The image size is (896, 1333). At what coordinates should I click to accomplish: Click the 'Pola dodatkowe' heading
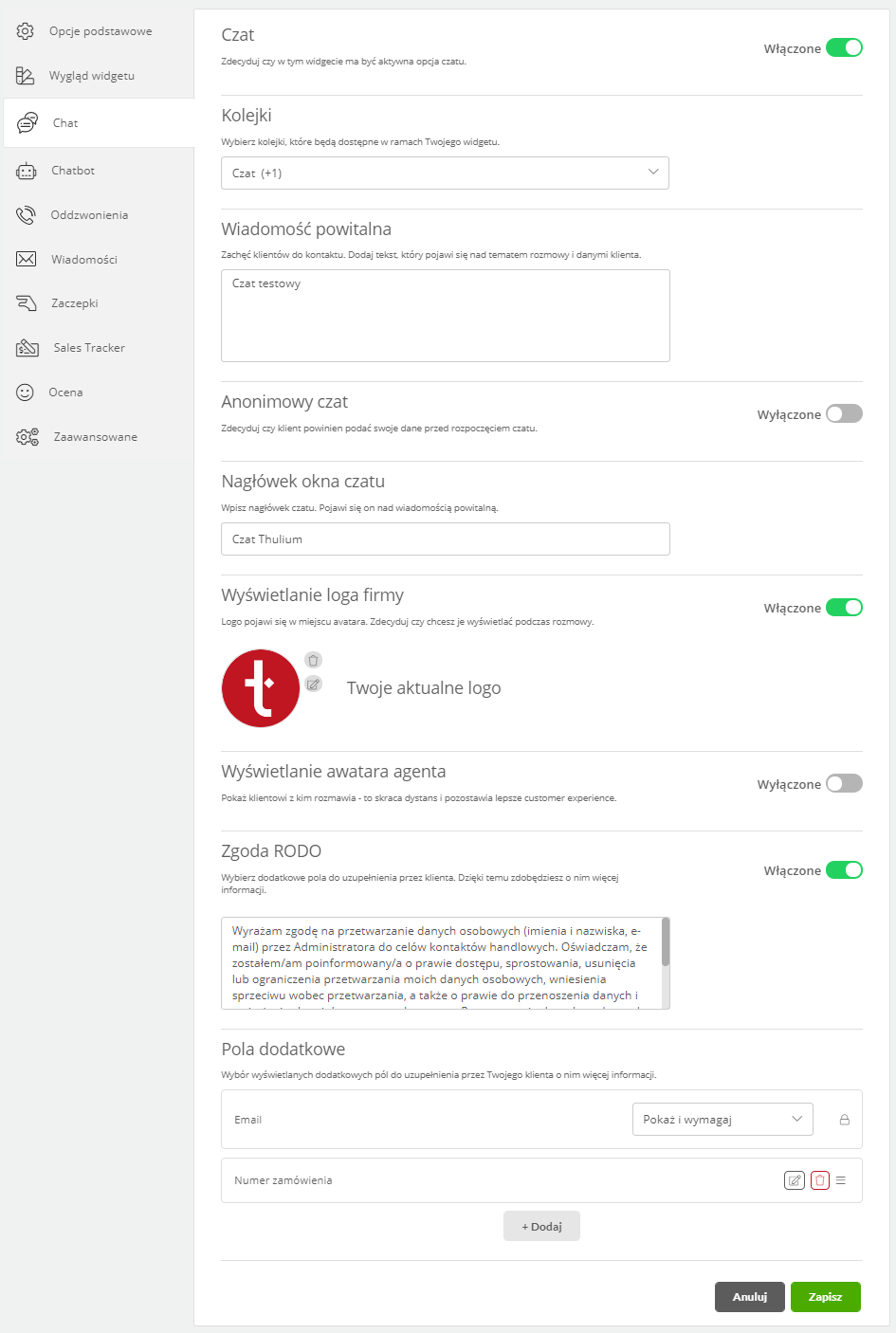[283, 1050]
